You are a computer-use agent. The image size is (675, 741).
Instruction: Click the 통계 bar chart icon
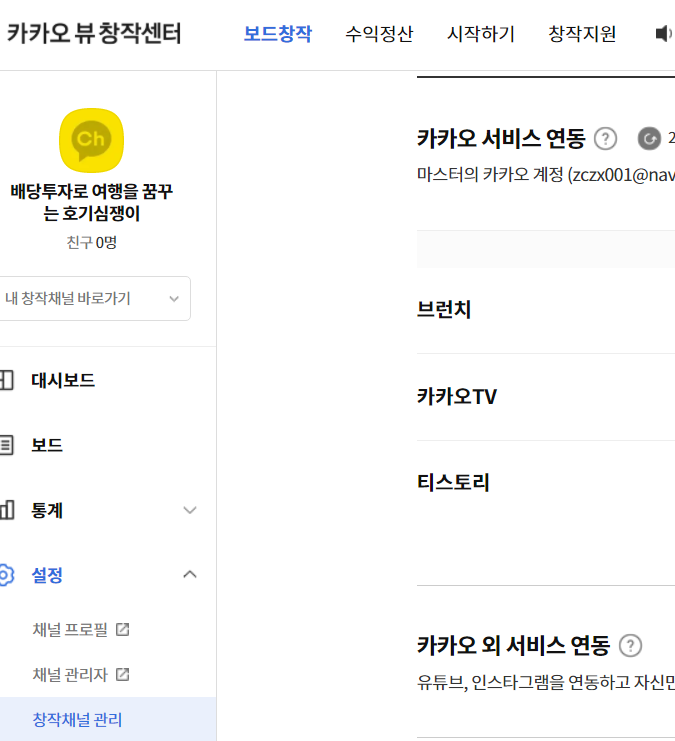pos(7,510)
